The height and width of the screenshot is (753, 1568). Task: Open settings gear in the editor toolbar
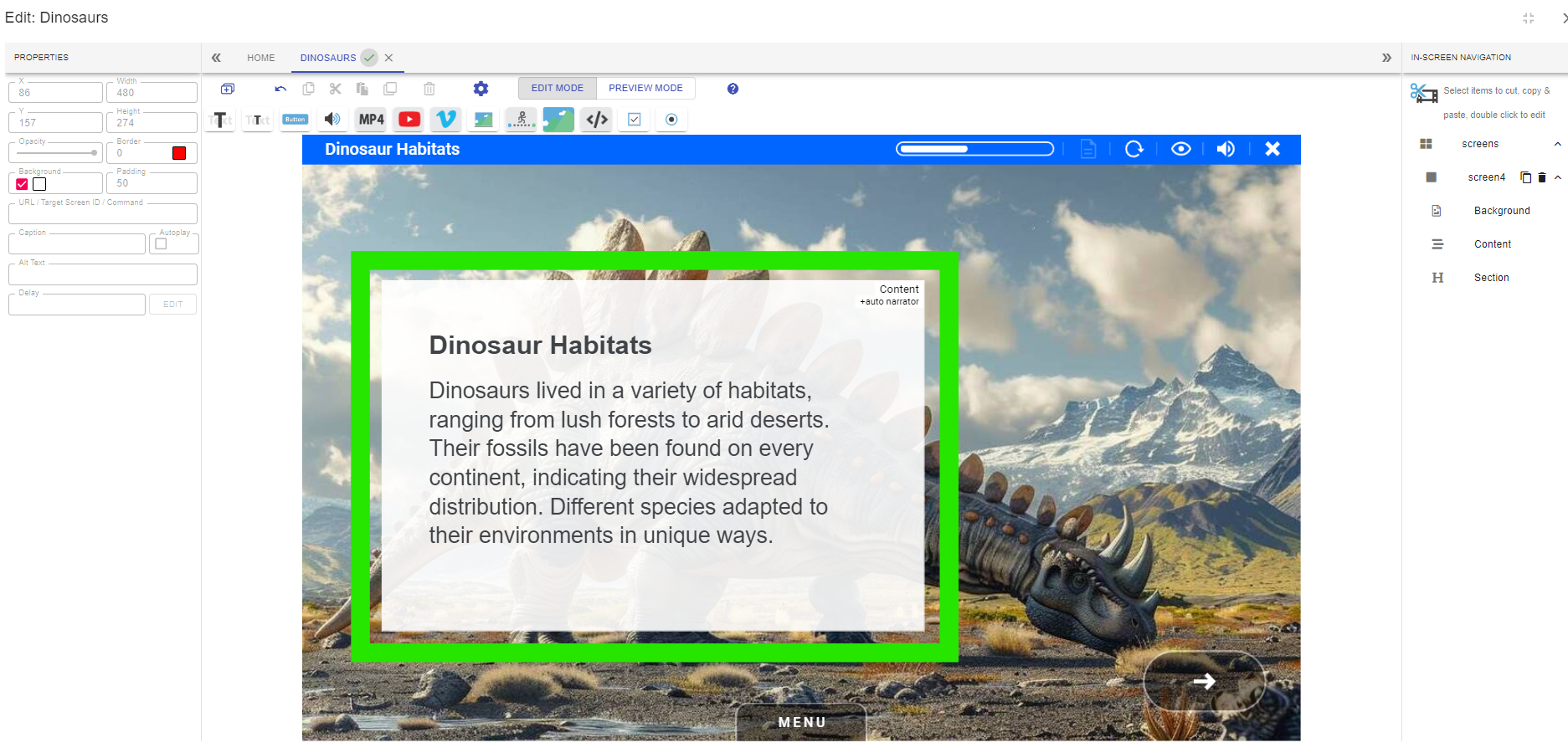tap(481, 89)
